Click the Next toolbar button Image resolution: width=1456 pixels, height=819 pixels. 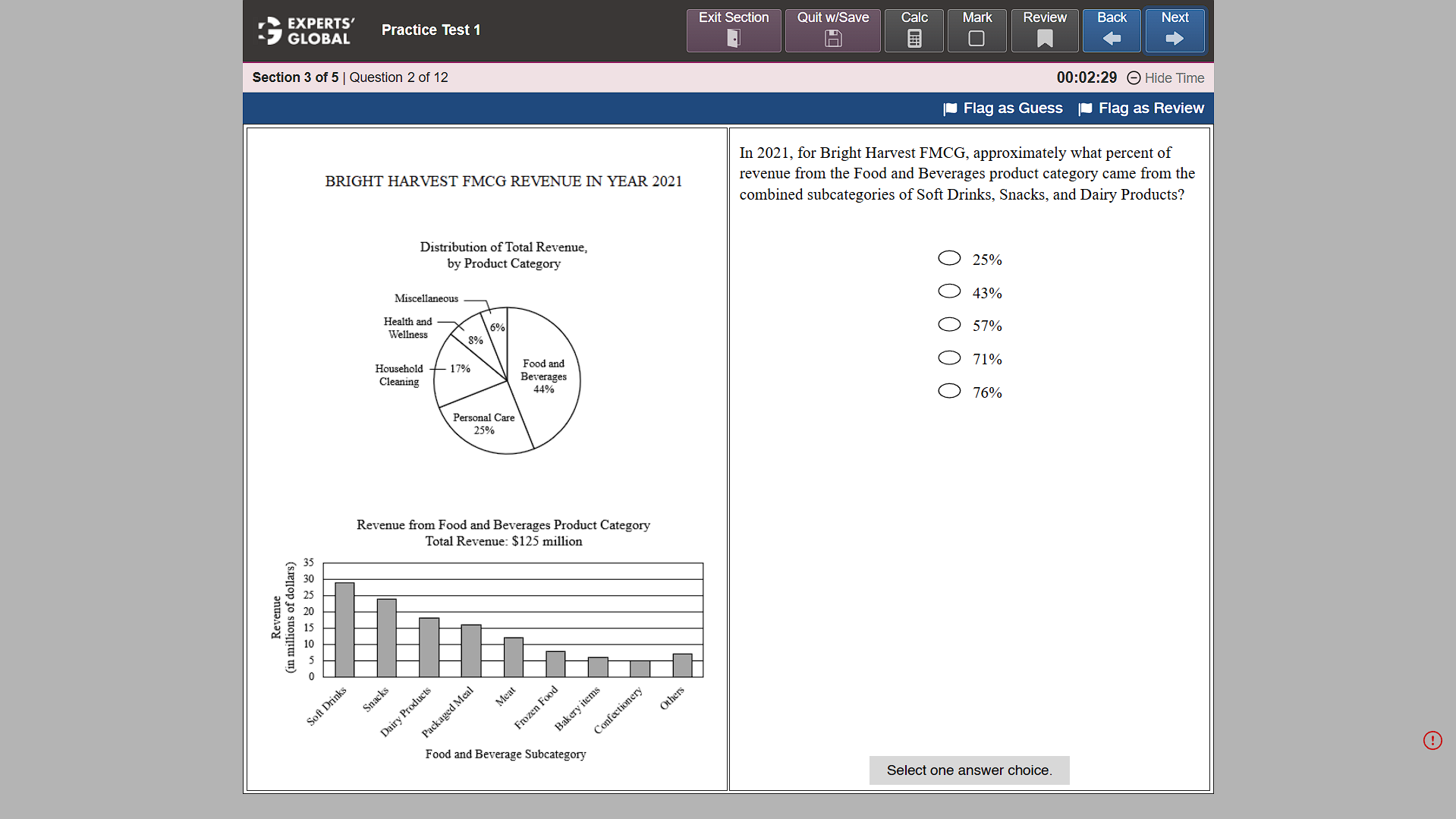click(1175, 30)
